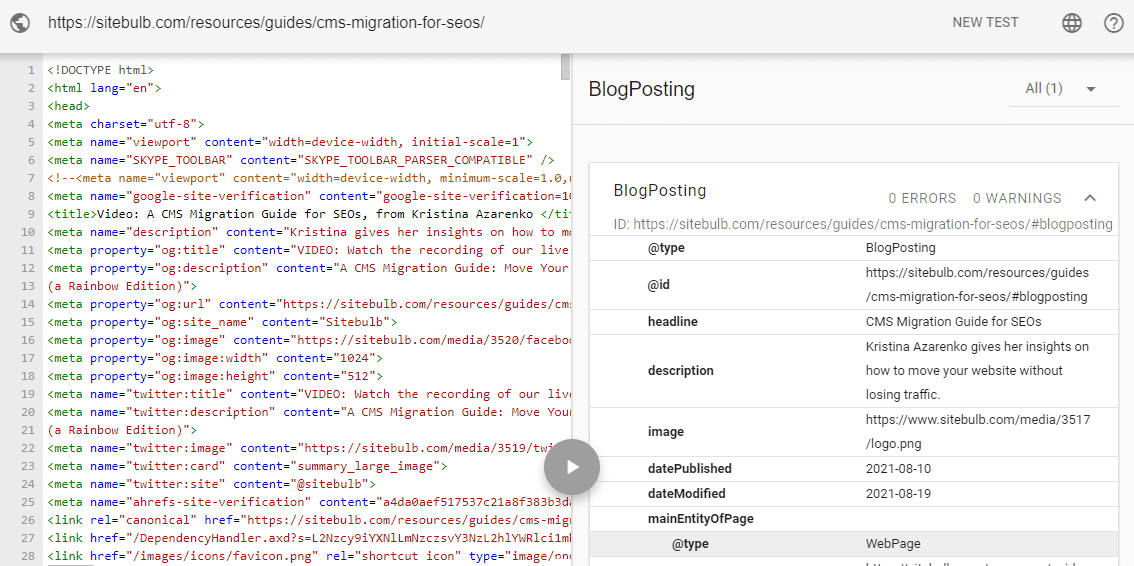This screenshot has height=566, width=1134.
Task: Click the SKYPE_TOOLBAR meta line
Action: click(301, 160)
